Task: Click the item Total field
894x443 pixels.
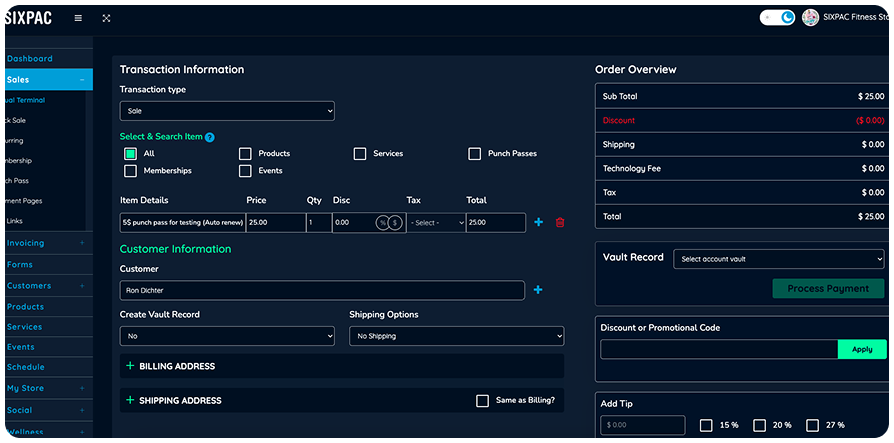Action: (x=496, y=223)
